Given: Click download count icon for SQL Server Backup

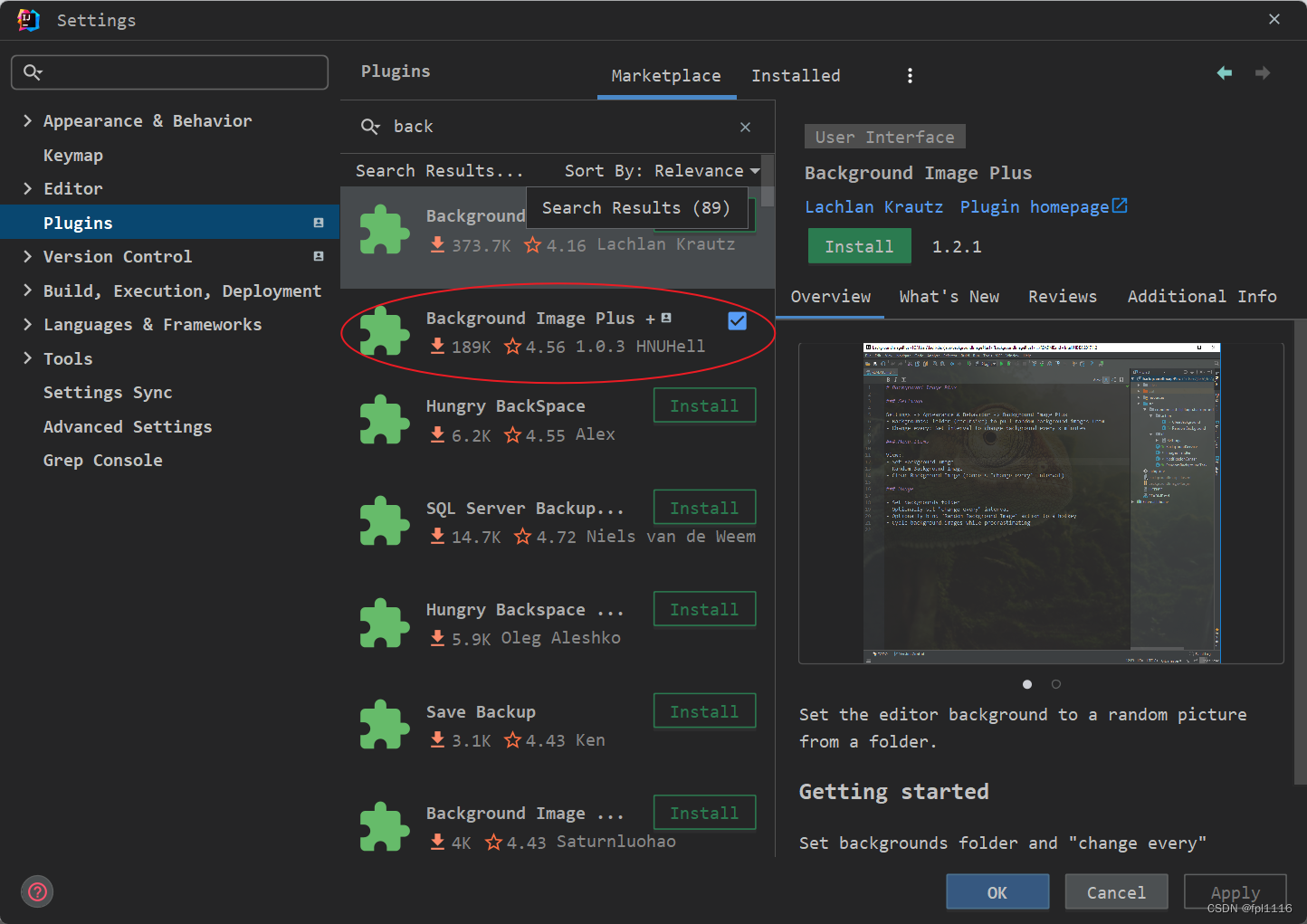Looking at the screenshot, I should pos(437,537).
